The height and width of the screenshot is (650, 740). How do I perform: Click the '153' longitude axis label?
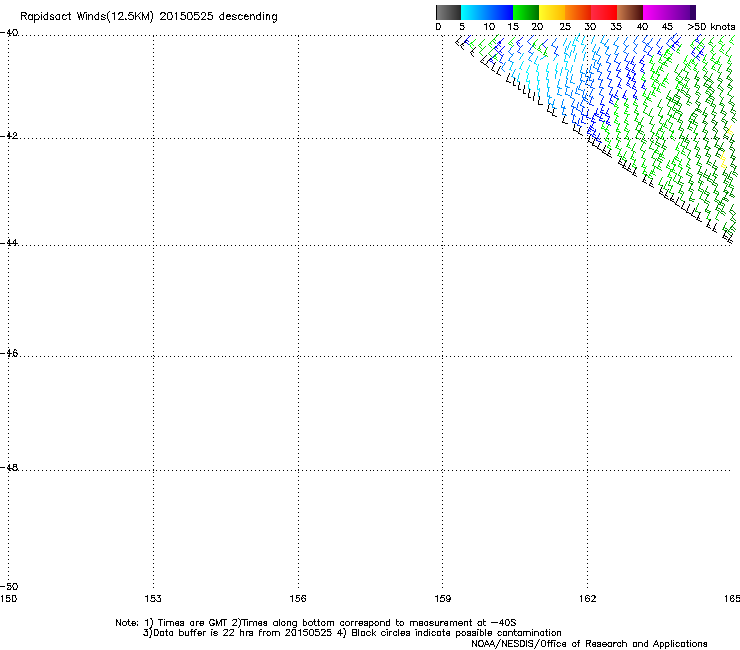pyautogui.click(x=153, y=599)
